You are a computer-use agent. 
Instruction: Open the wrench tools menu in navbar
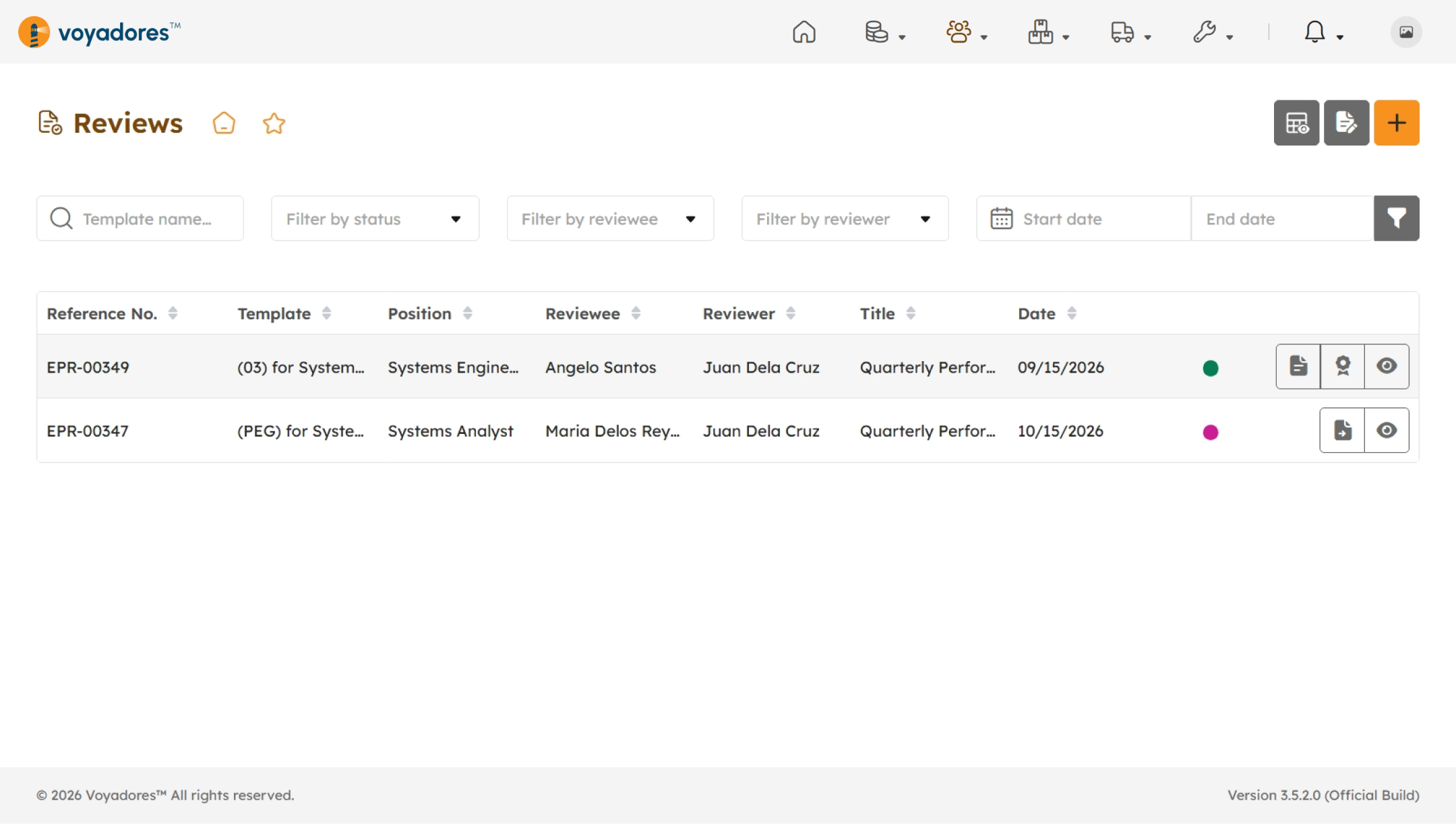coord(1212,32)
